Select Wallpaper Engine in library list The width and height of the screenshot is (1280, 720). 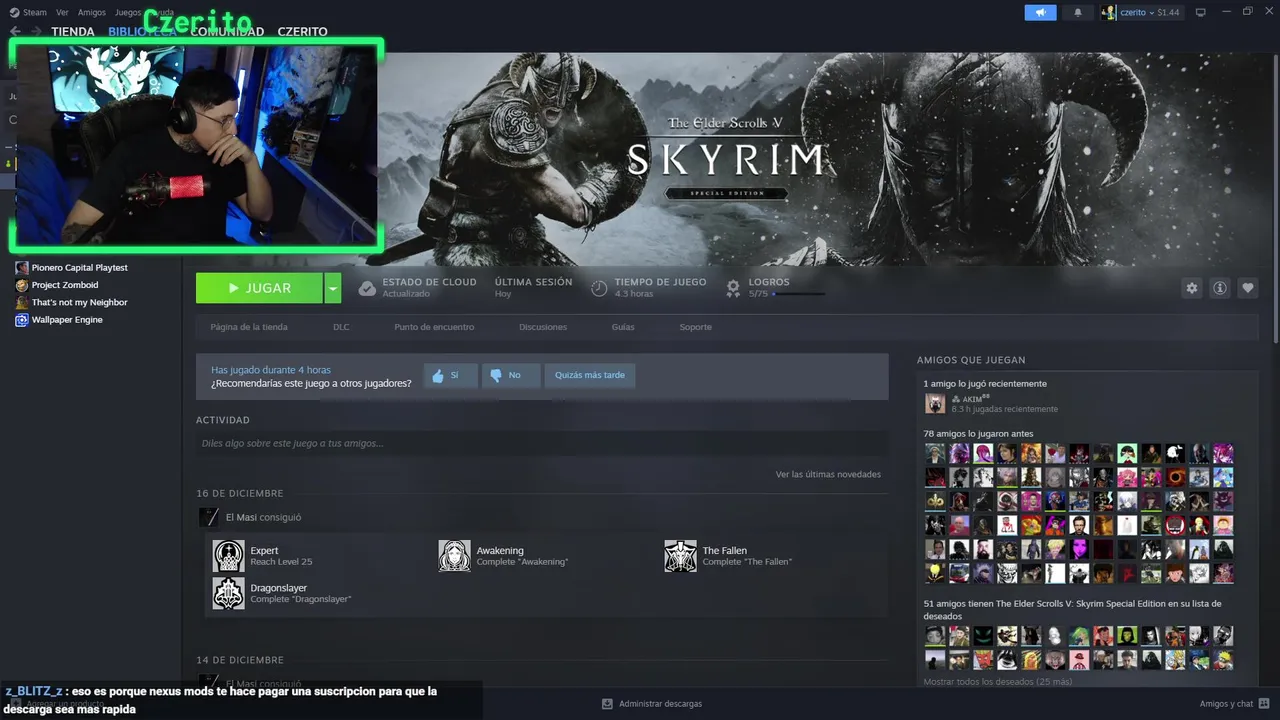67,320
